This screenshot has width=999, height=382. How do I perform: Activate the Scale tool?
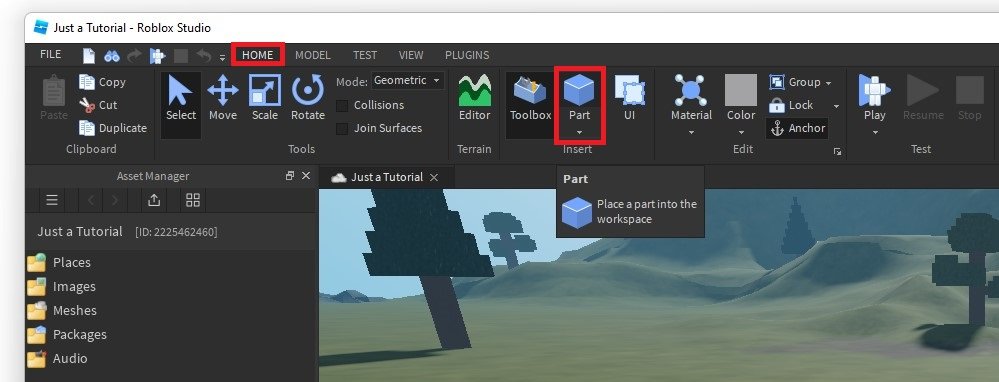coord(264,97)
